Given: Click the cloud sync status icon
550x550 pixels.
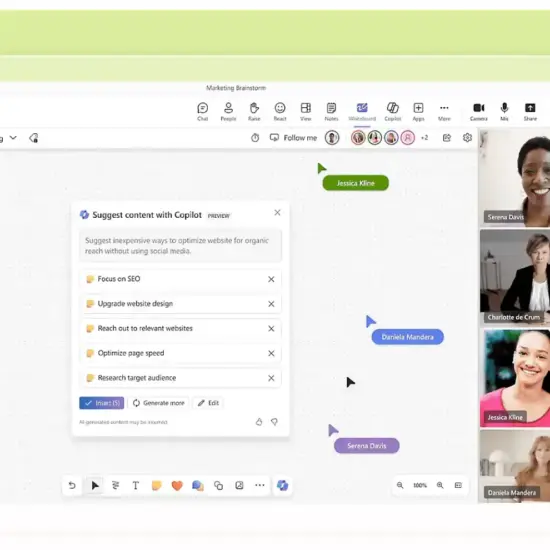Looking at the screenshot, I should pyautogui.click(x=34, y=138).
